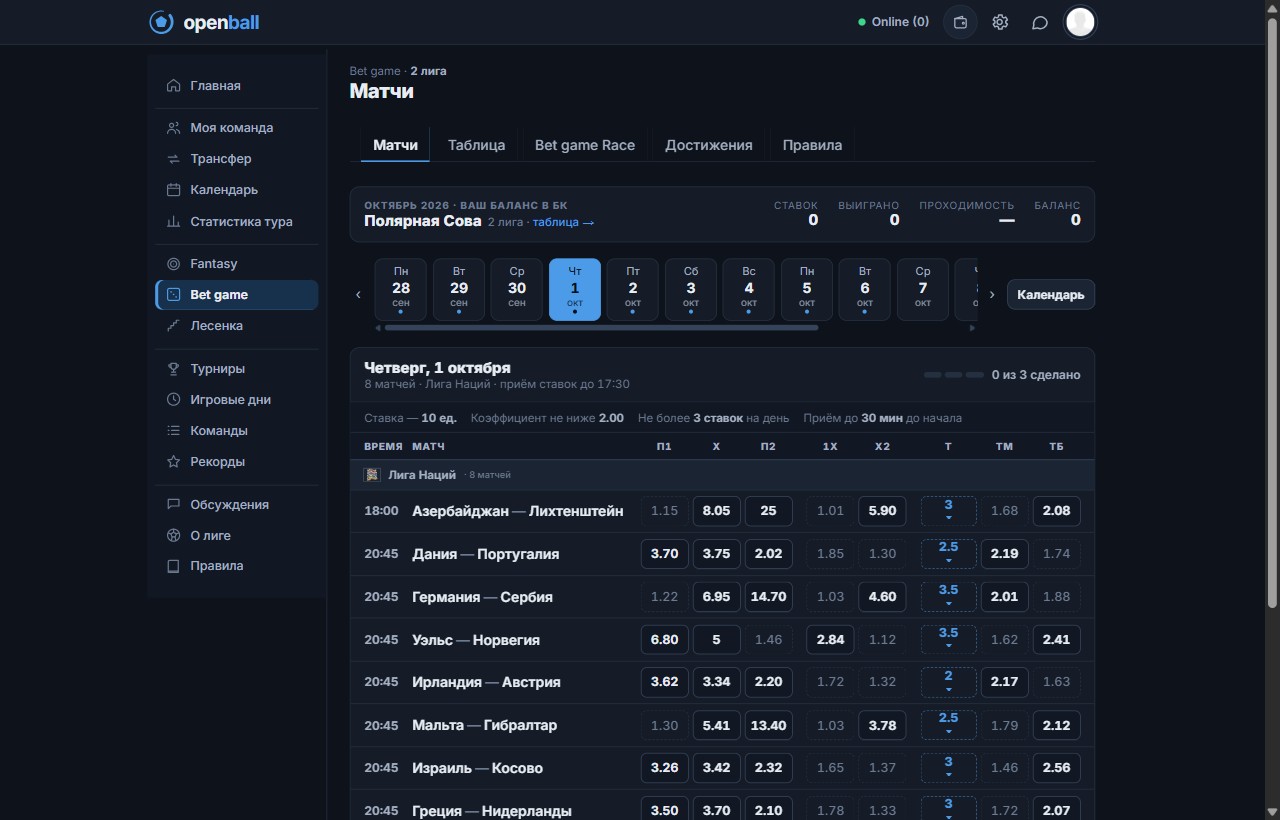
Task: Open the wallet icon in the top bar
Action: pos(960,22)
